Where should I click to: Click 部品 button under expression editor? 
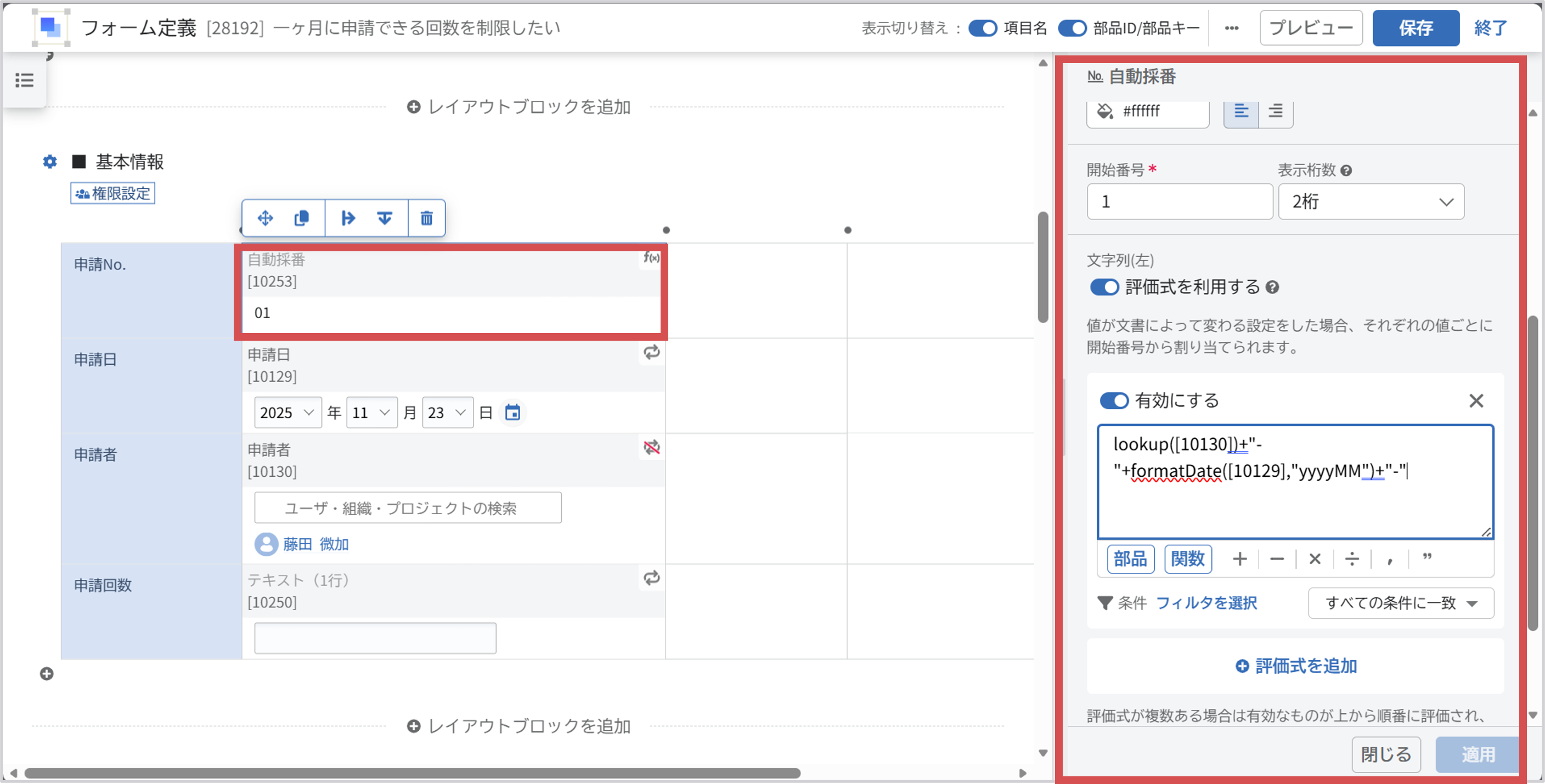pos(1131,559)
